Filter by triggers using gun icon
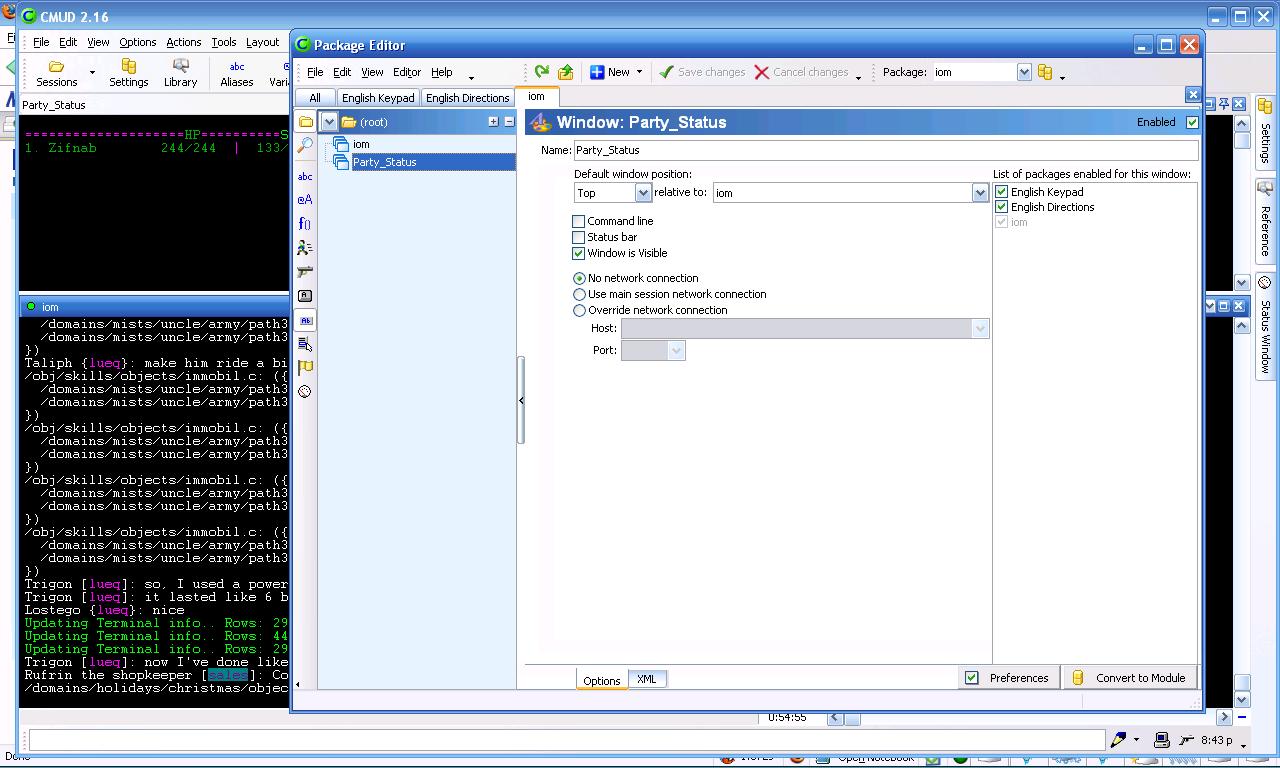 pyautogui.click(x=305, y=271)
